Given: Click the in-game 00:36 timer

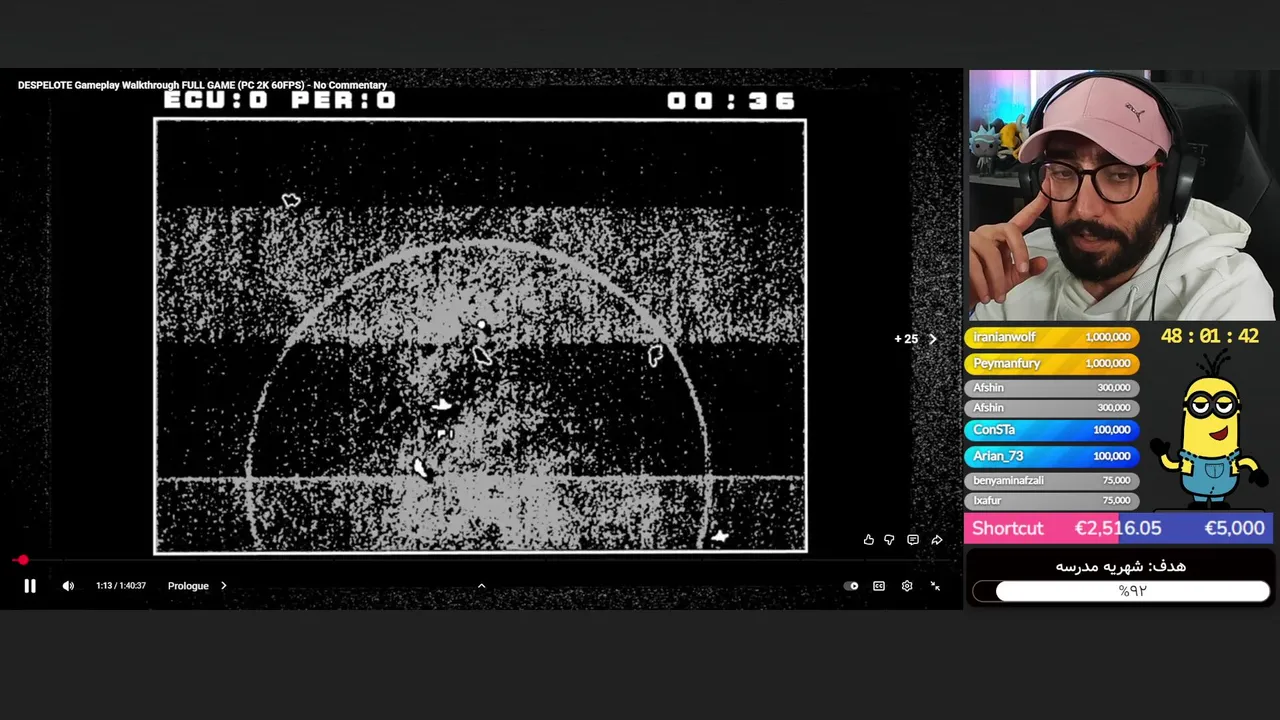Looking at the screenshot, I should [731, 101].
